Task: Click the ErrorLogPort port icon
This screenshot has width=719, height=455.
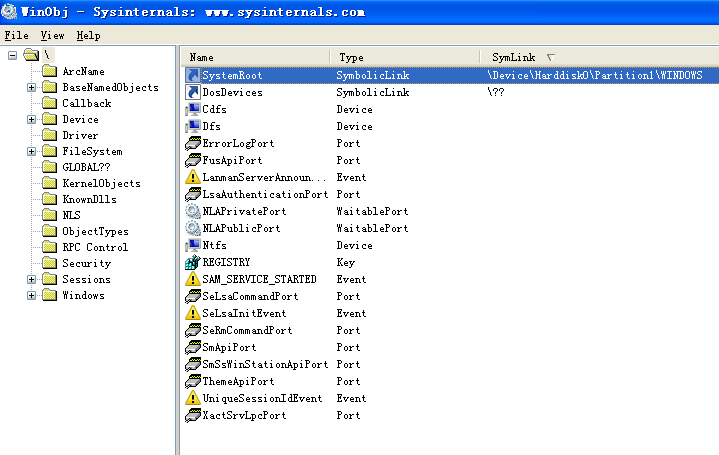Action: point(193,143)
